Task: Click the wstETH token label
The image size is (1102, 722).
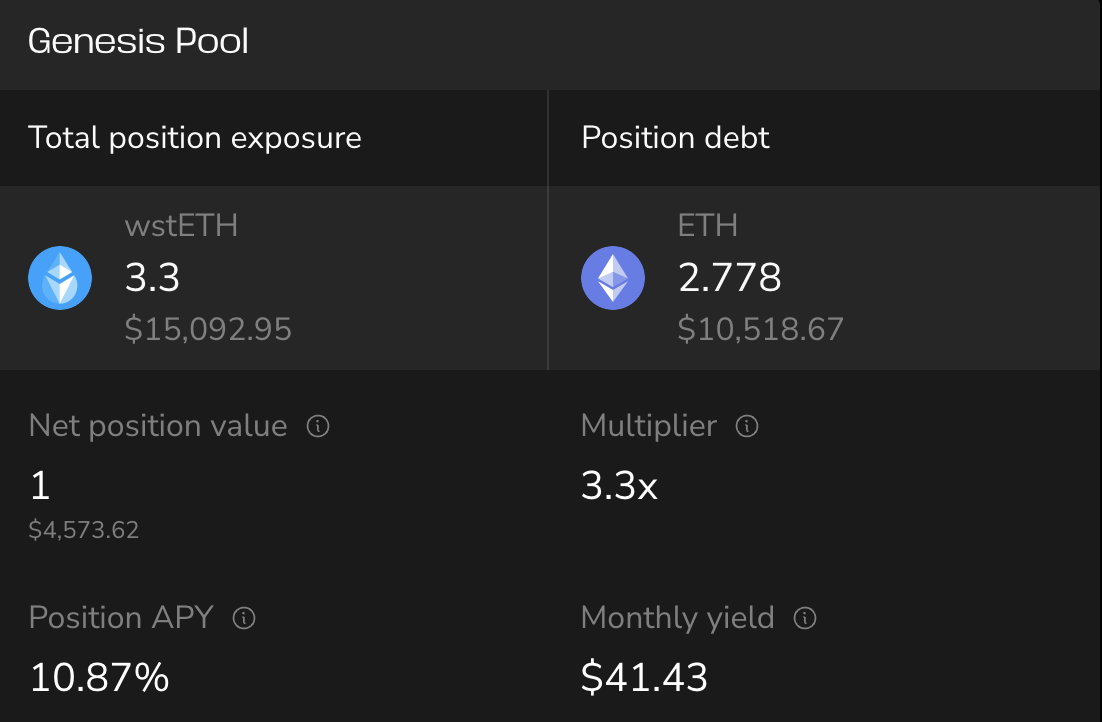Action: point(181,225)
